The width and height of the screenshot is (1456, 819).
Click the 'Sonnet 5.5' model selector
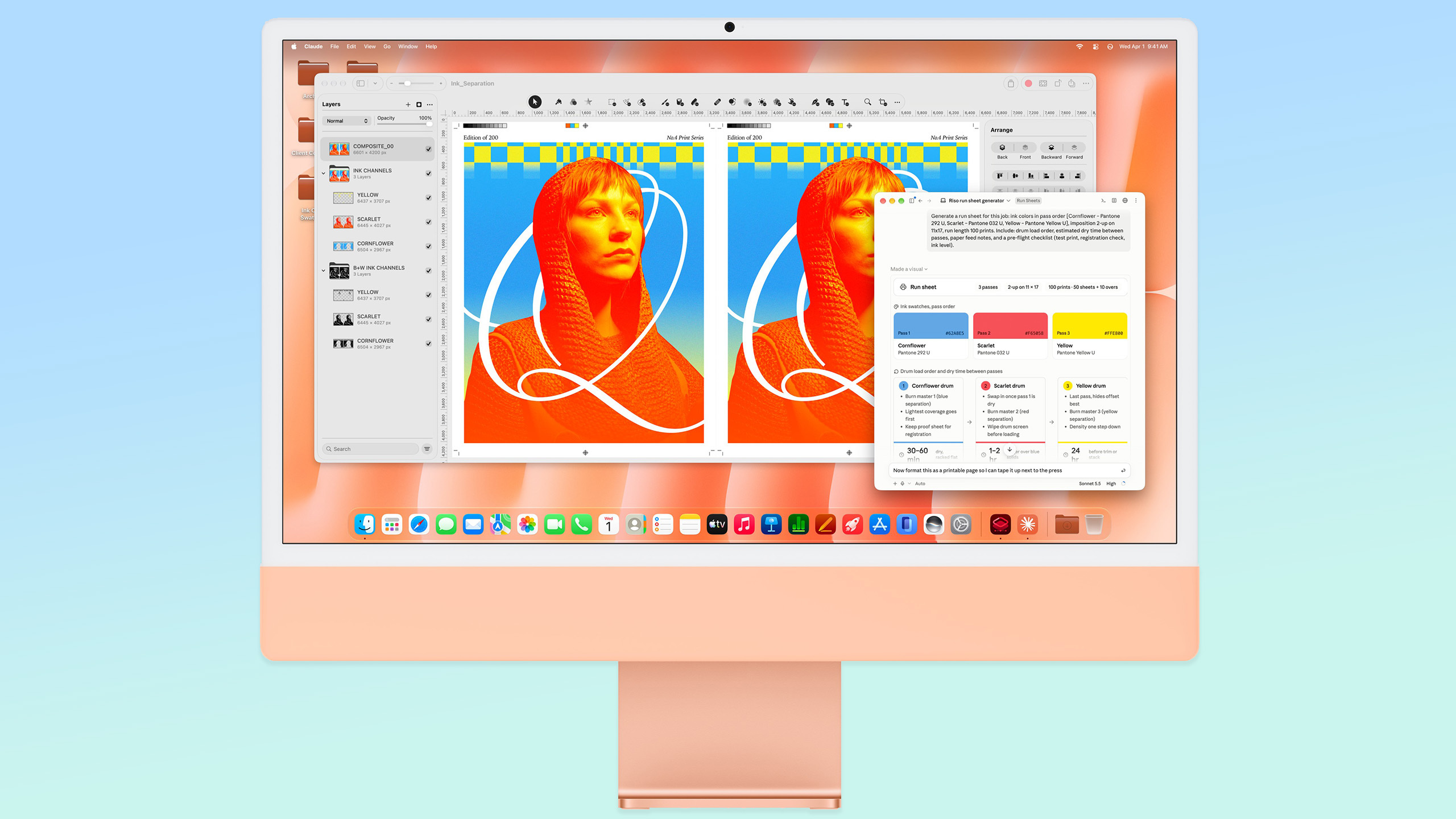coord(1090,484)
